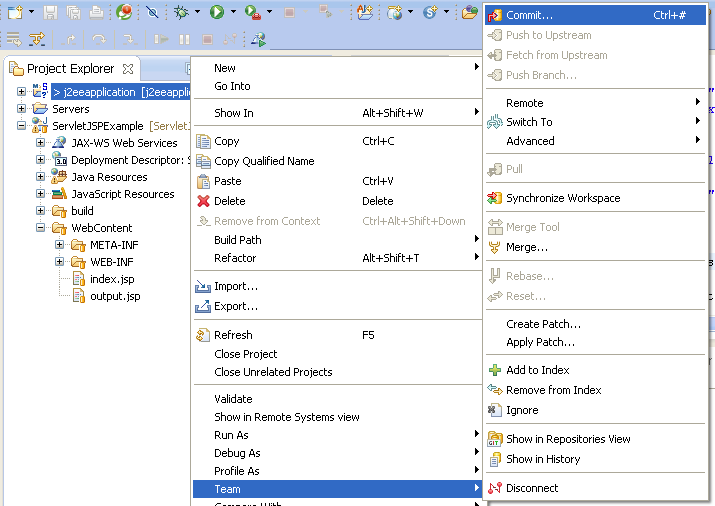This screenshot has height=506, width=715.
Task: Expand the build folder node
Action: tap(40, 211)
